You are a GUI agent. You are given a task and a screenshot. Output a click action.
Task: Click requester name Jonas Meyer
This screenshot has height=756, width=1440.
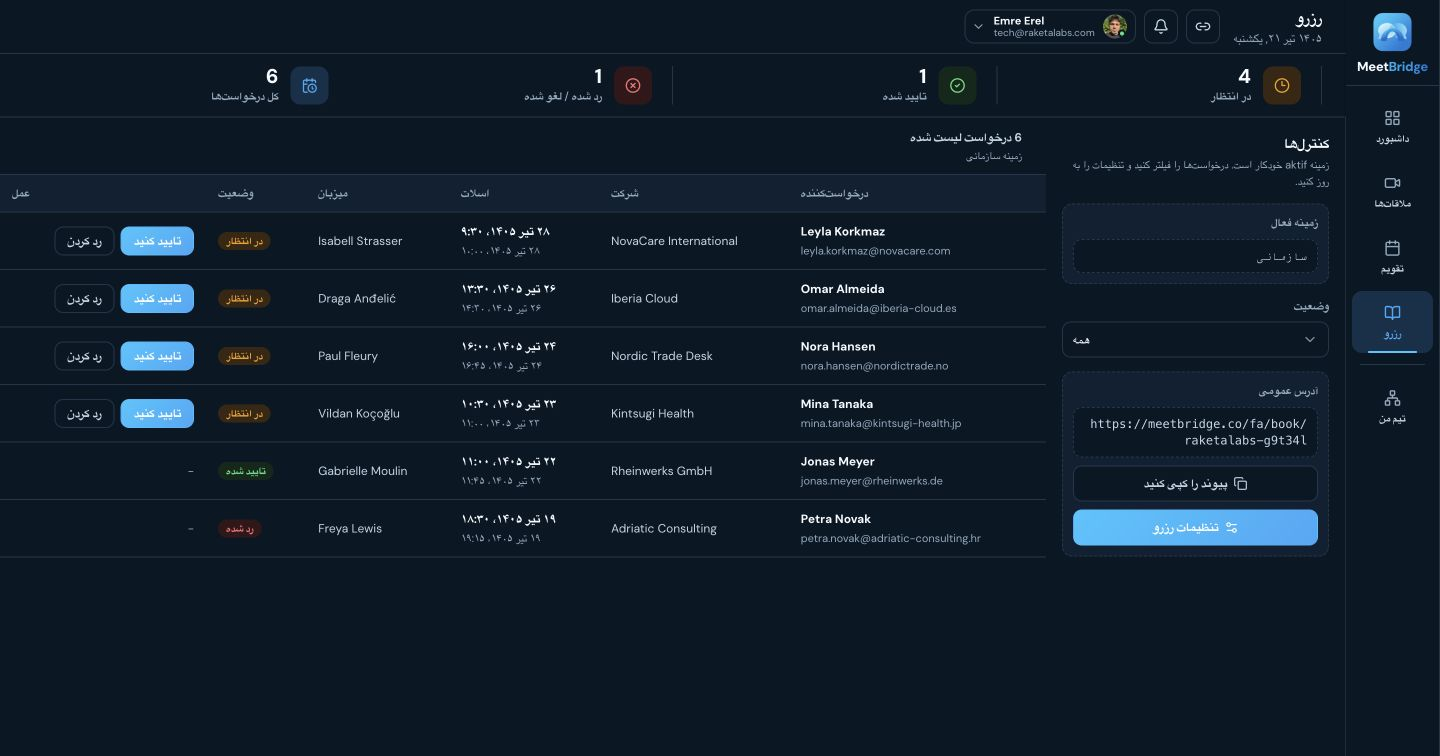pos(838,462)
